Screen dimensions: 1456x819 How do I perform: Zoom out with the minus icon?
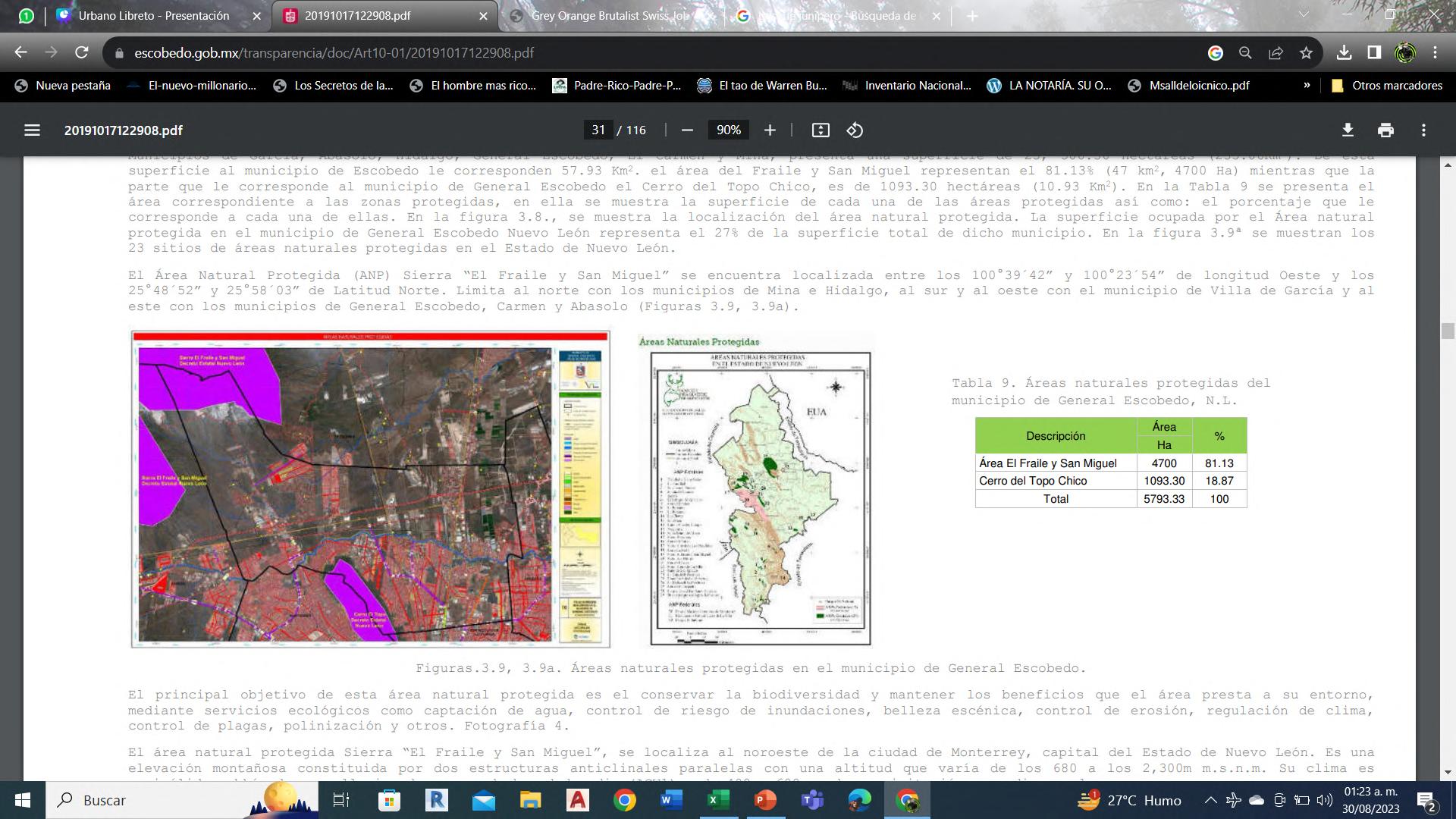(x=687, y=130)
